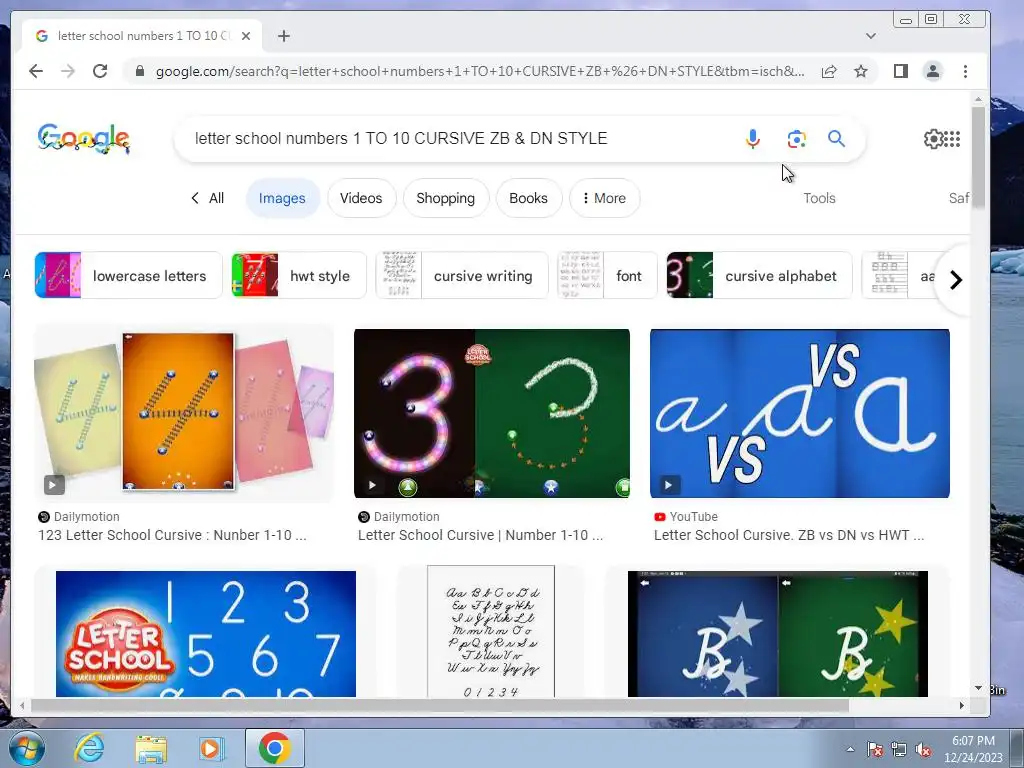The height and width of the screenshot is (768, 1024).
Task: Open 'Letter School Cursive. ZB vs DN vs HWT' link
Action: [789, 535]
